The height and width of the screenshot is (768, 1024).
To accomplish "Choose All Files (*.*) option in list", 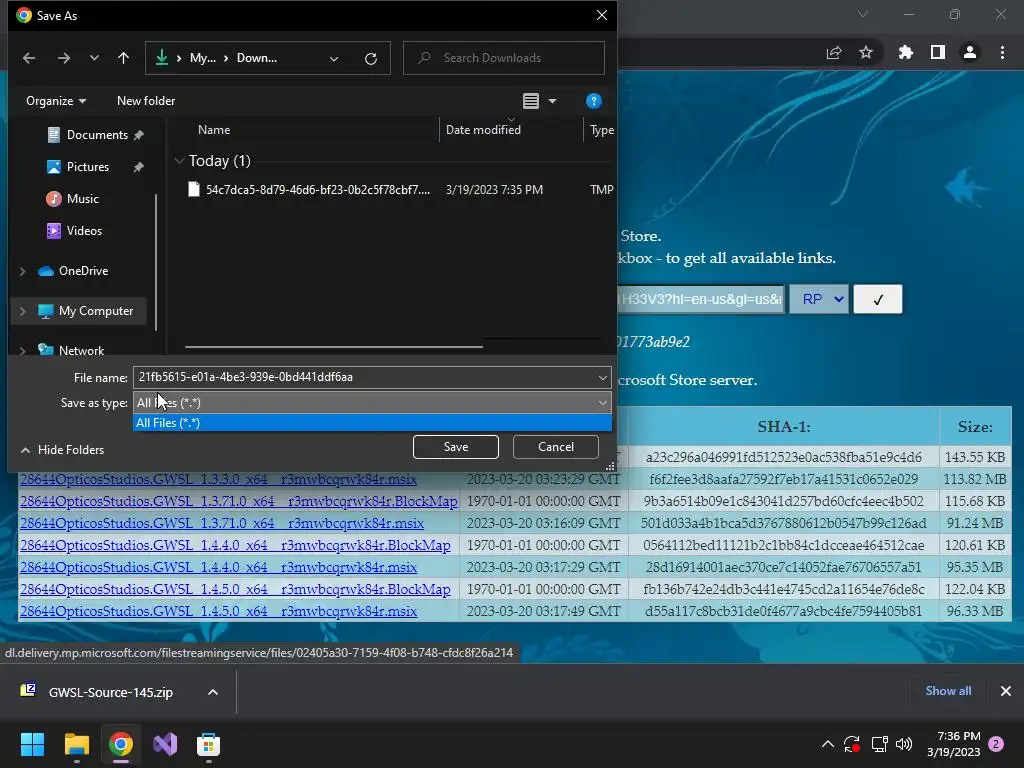I will [372, 423].
